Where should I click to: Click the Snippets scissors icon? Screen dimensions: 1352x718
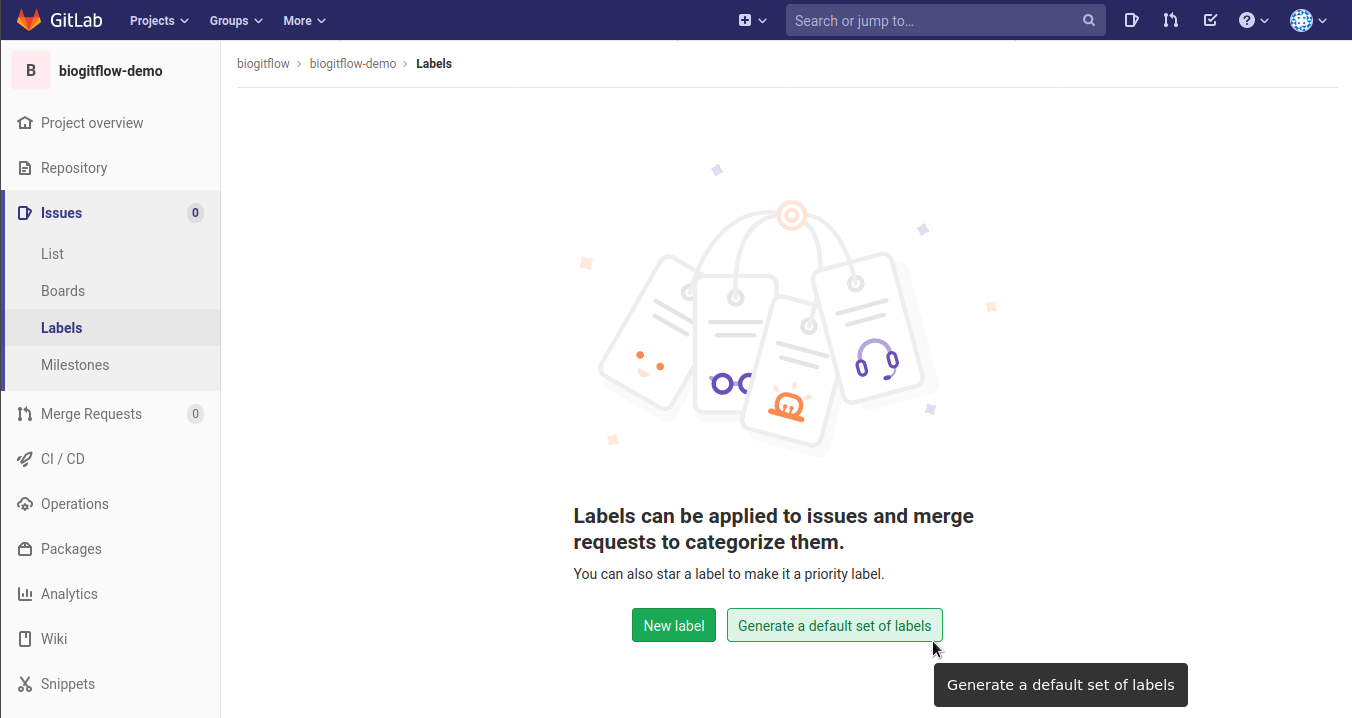coord(25,684)
